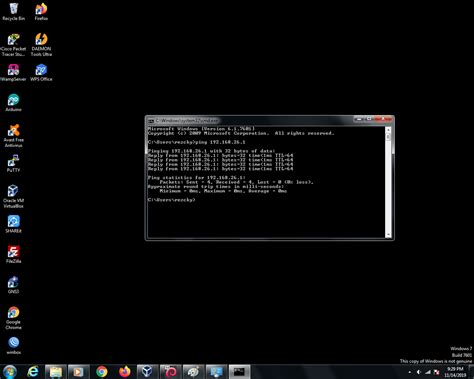Image resolution: width=474 pixels, height=379 pixels.
Task: Click the 'Packets: Sent = 4' line
Action: click(x=236, y=182)
